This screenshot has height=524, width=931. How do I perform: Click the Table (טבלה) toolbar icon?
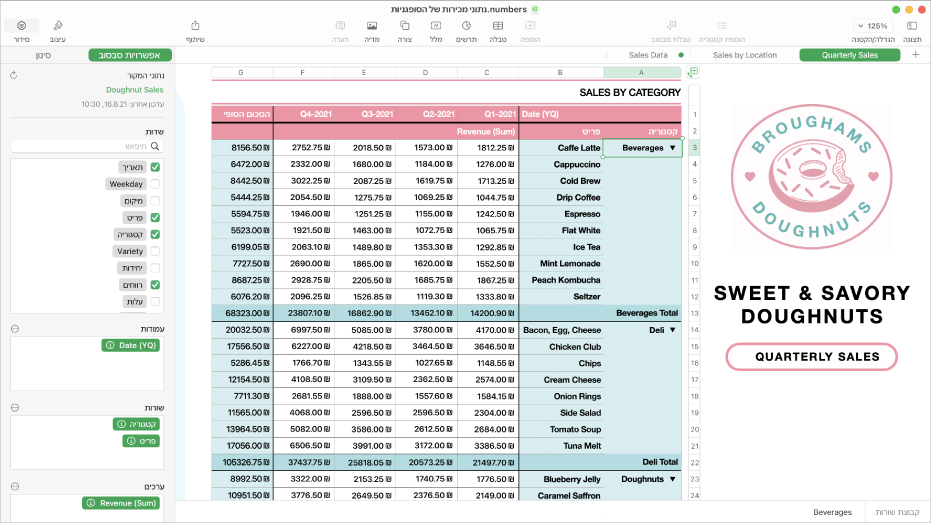[498, 26]
